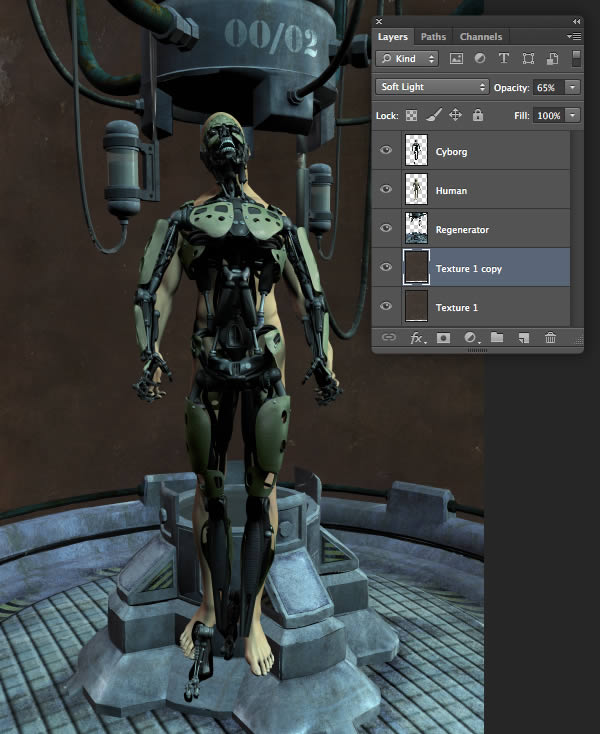Image resolution: width=600 pixels, height=734 pixels.
Task: Filter layers by pixel layer icon
Action: [456, 59]
